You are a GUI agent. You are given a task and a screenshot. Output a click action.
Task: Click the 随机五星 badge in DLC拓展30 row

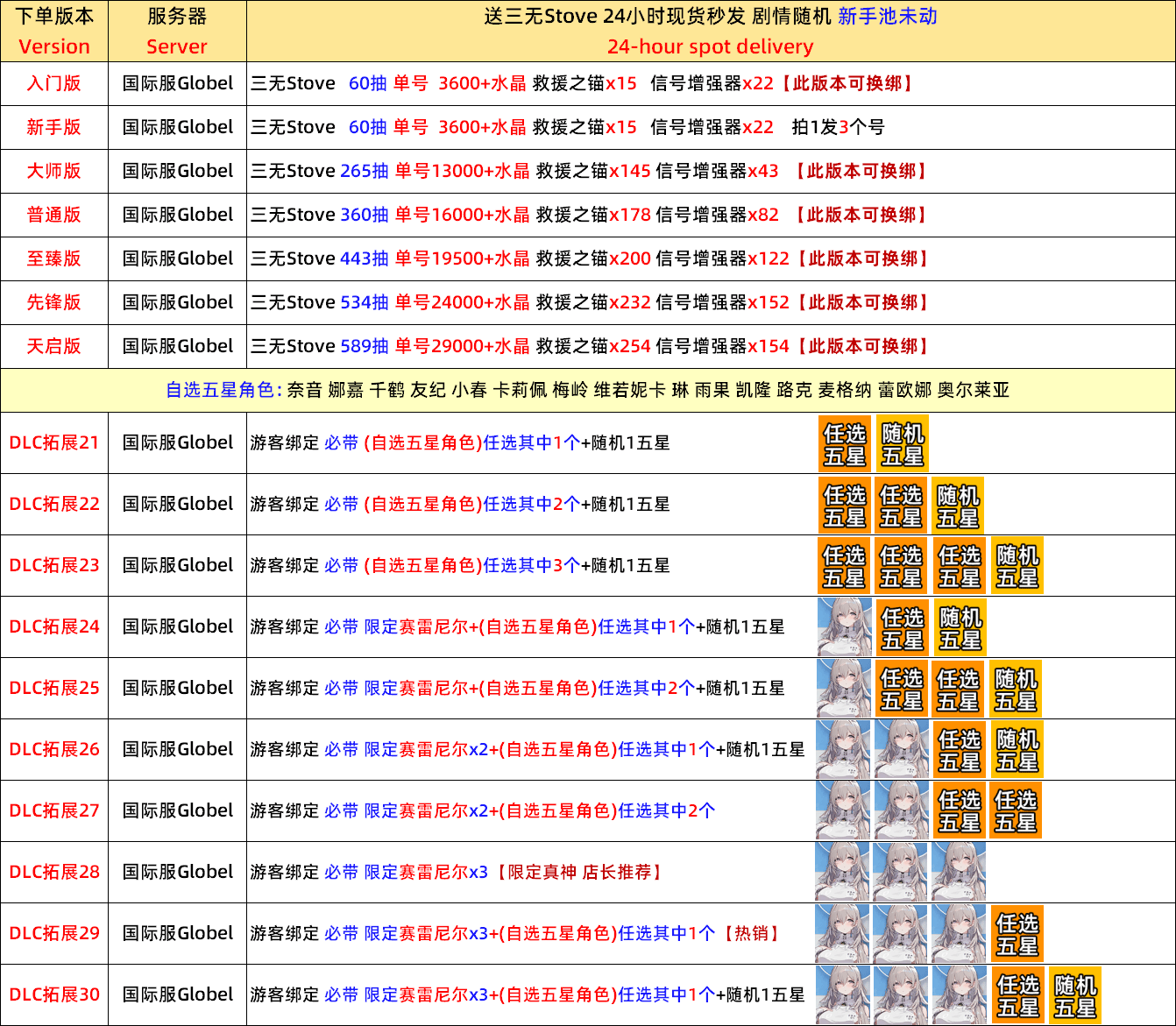(1074, 995)
